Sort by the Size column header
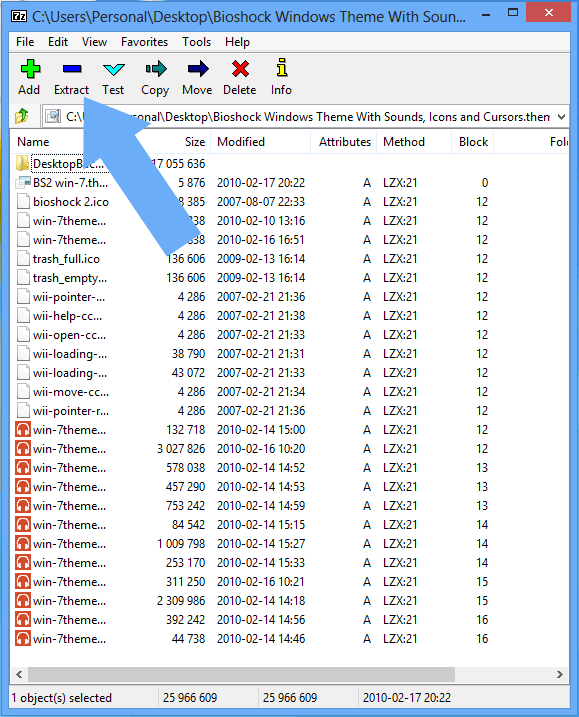 pyautogui.click(x=195, y=142)
